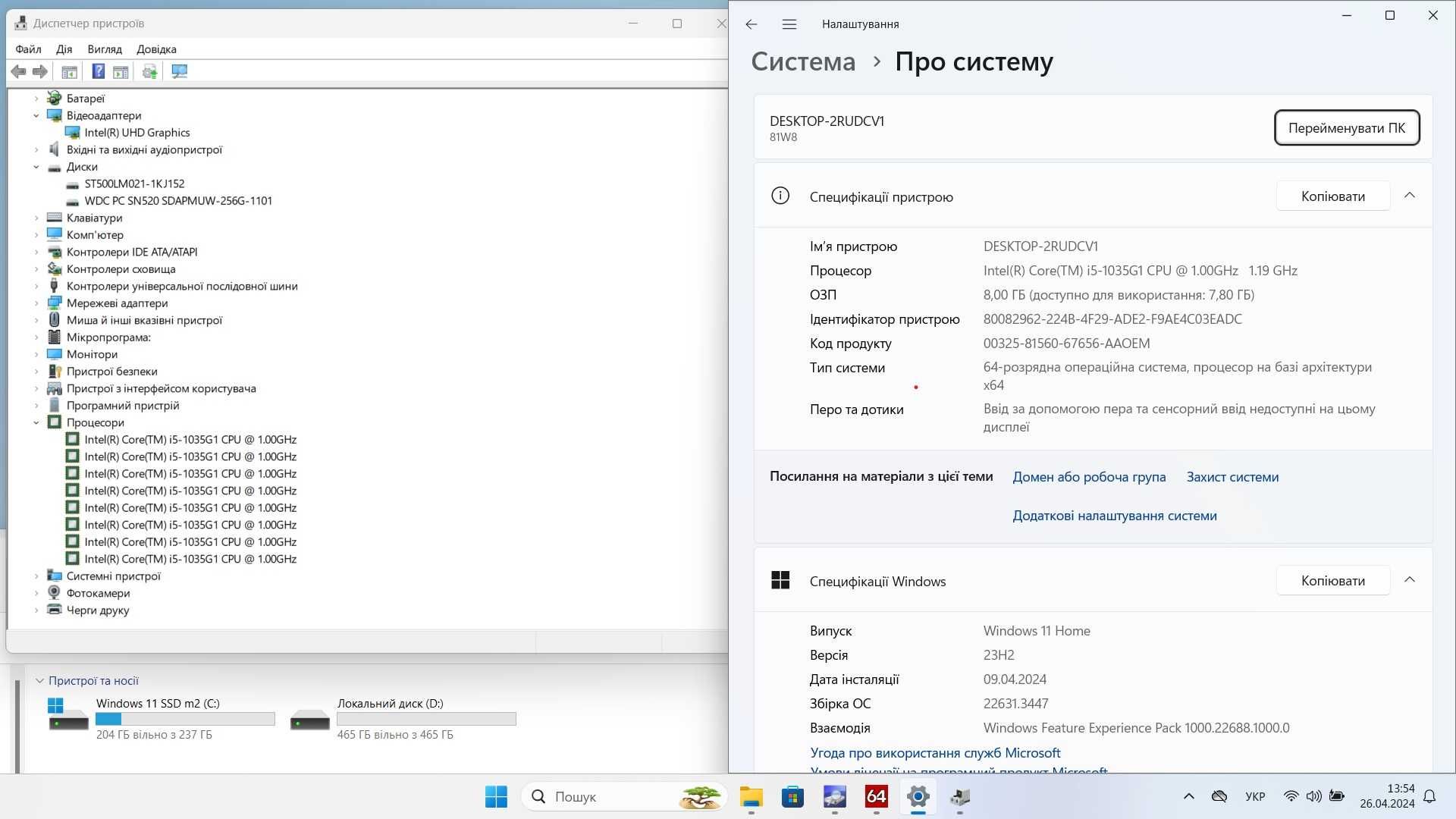Expand the Черги друку node
The height and width of the screenshot is (819, 1456).
[36, 610]
